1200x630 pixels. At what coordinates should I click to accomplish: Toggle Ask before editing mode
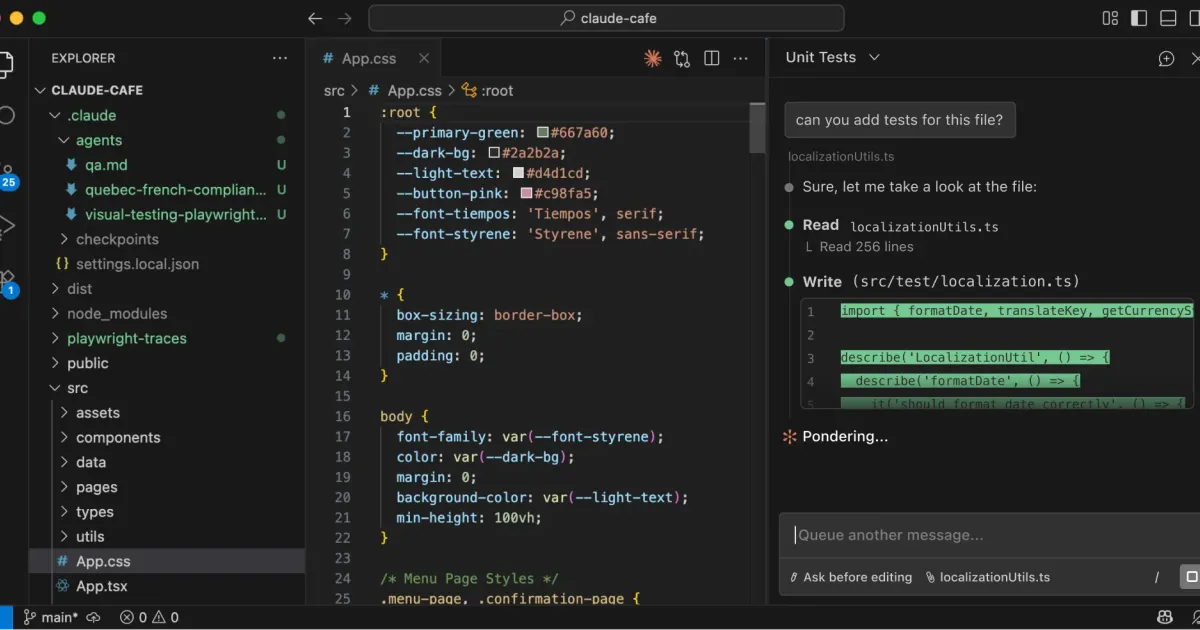tap(851, 577)
